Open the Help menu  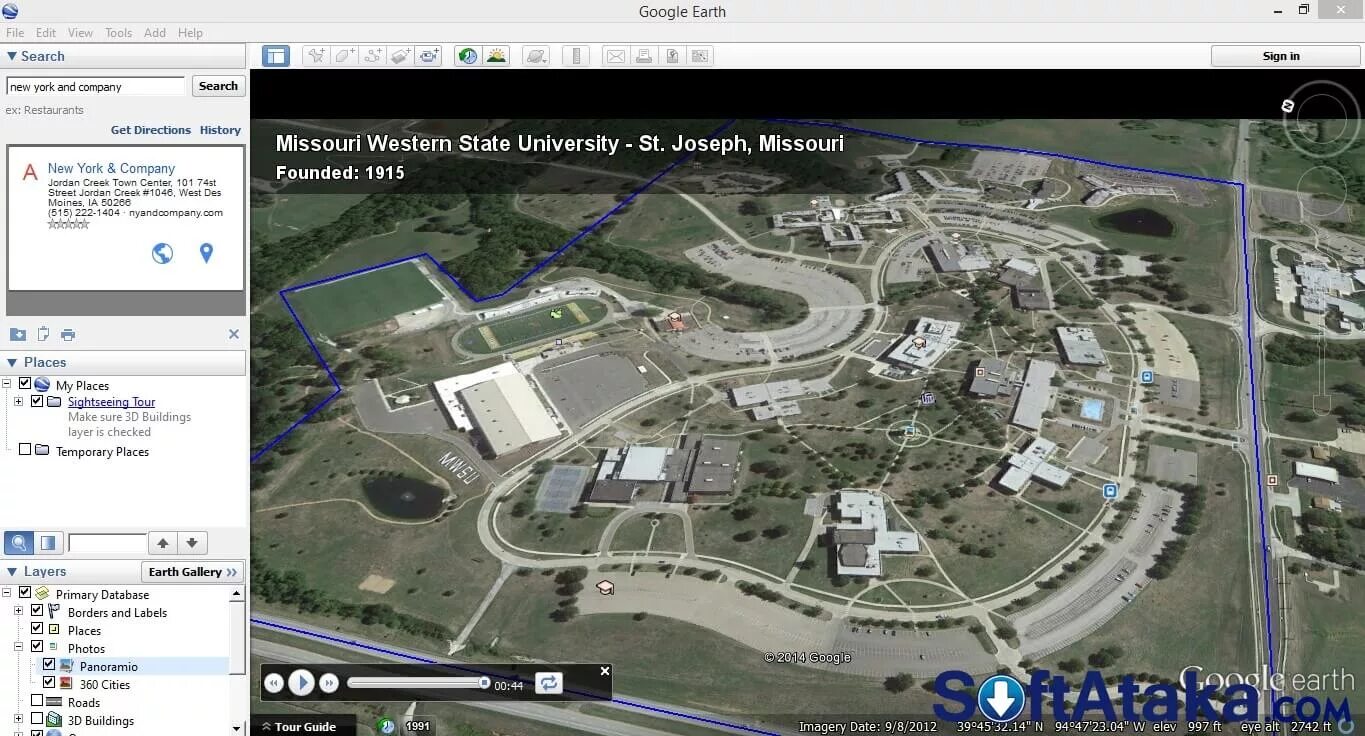point(190,33)
